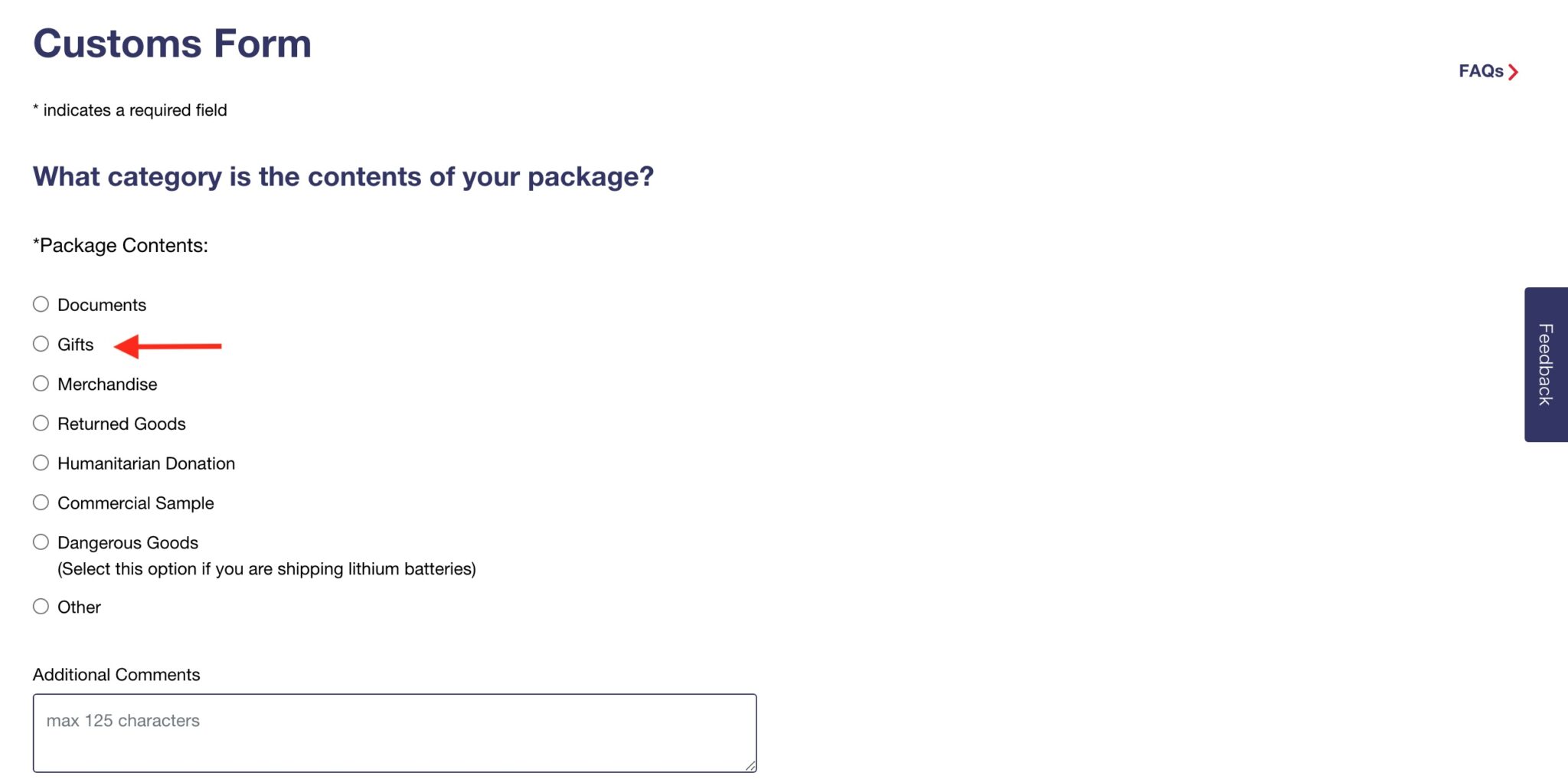Select the Humanitarian Donation option
Image resolution: width=1568 pixels, height=779 pixels.
tap(41, 463)
